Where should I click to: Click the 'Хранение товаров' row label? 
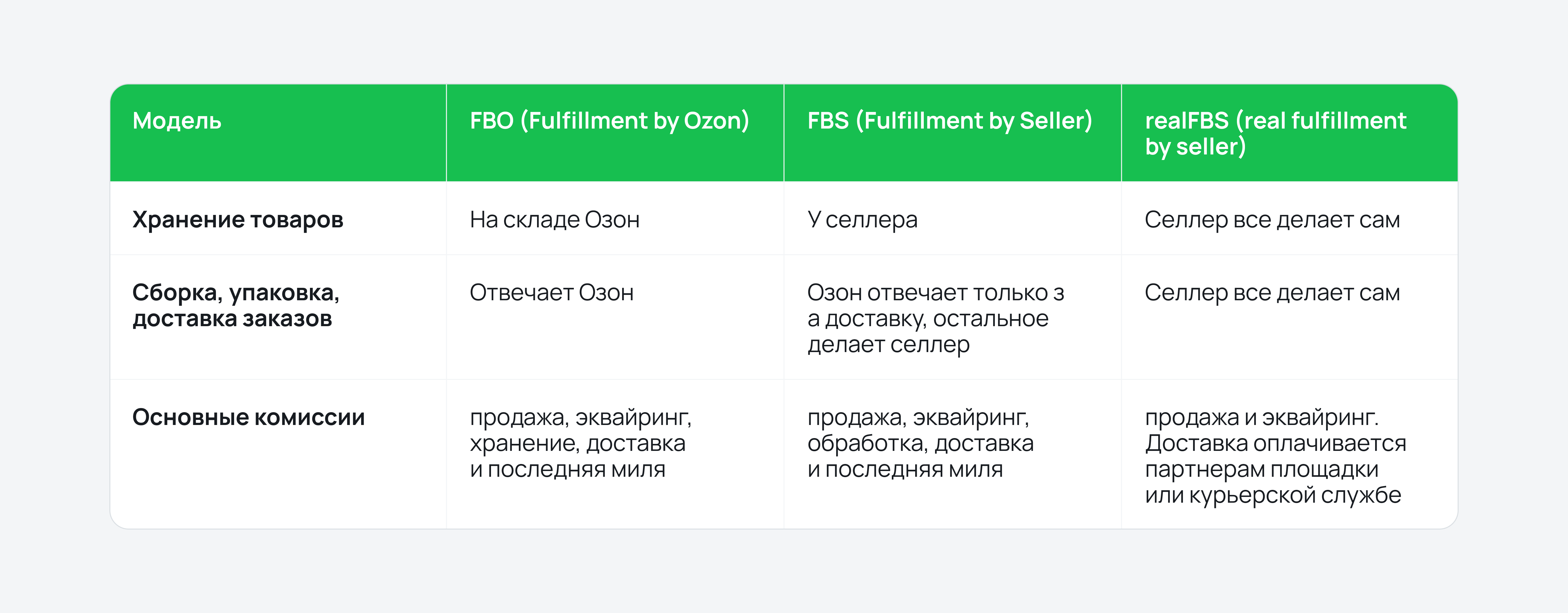(238, 220)
